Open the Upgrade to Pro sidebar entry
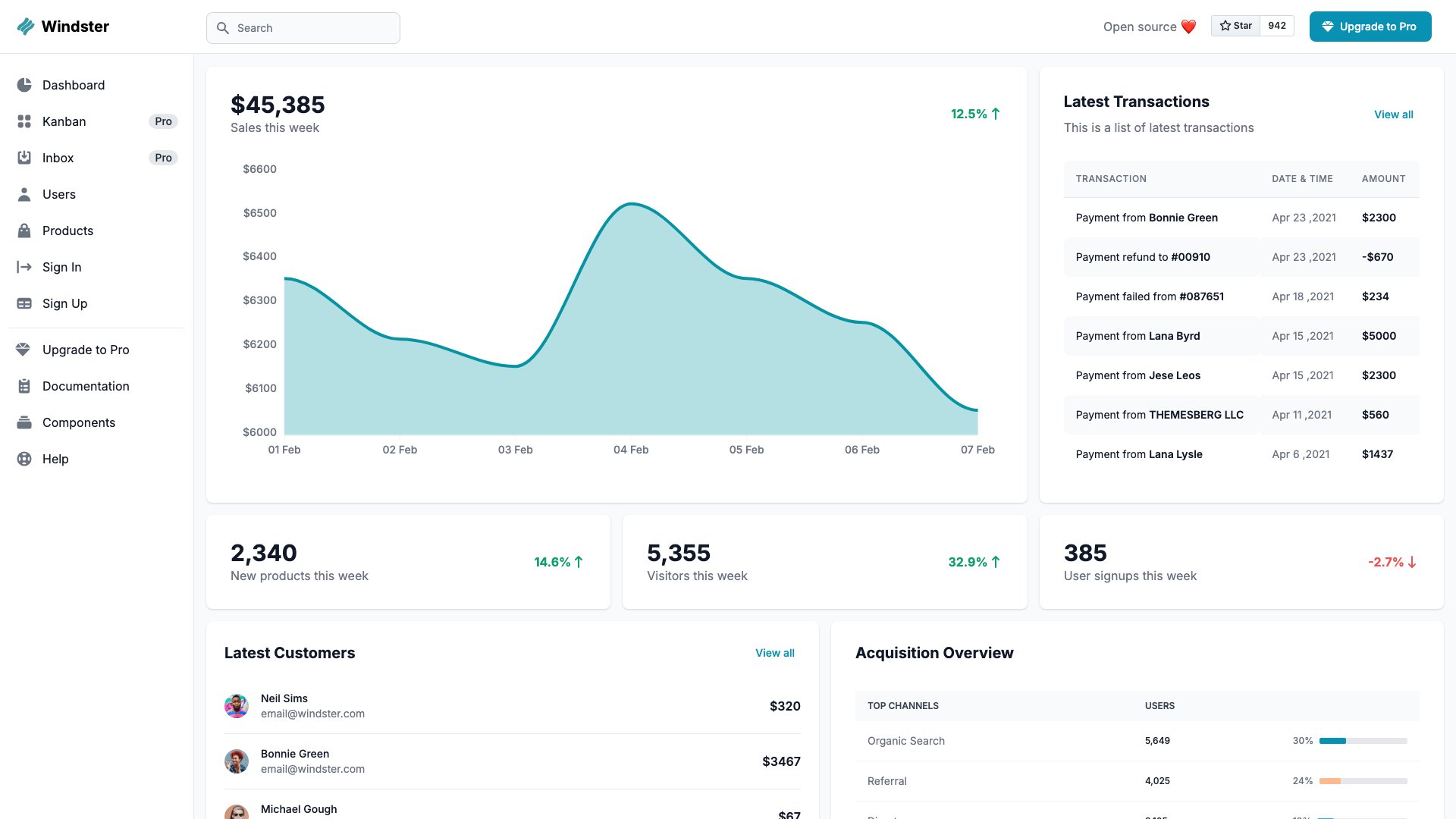This screenshot has height=819, width=1456. point(86,350)
